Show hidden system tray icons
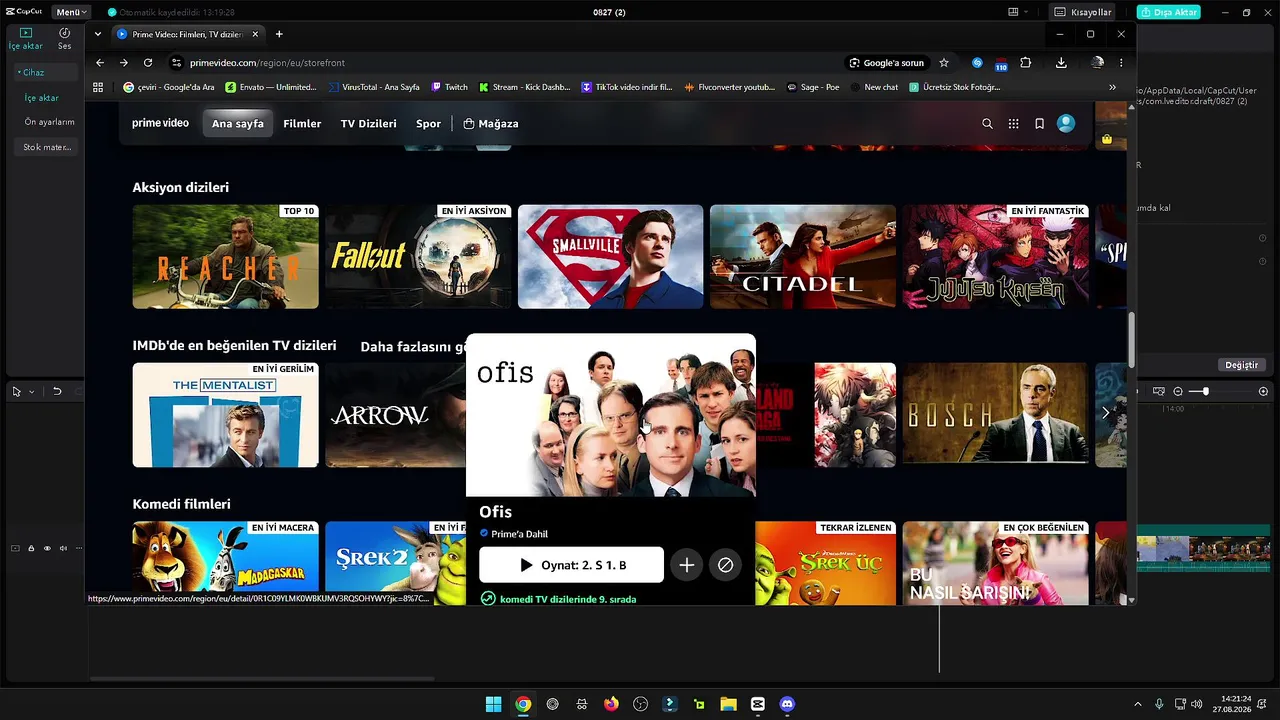Screen dimensions: 1280x720 pos(1137,704)
